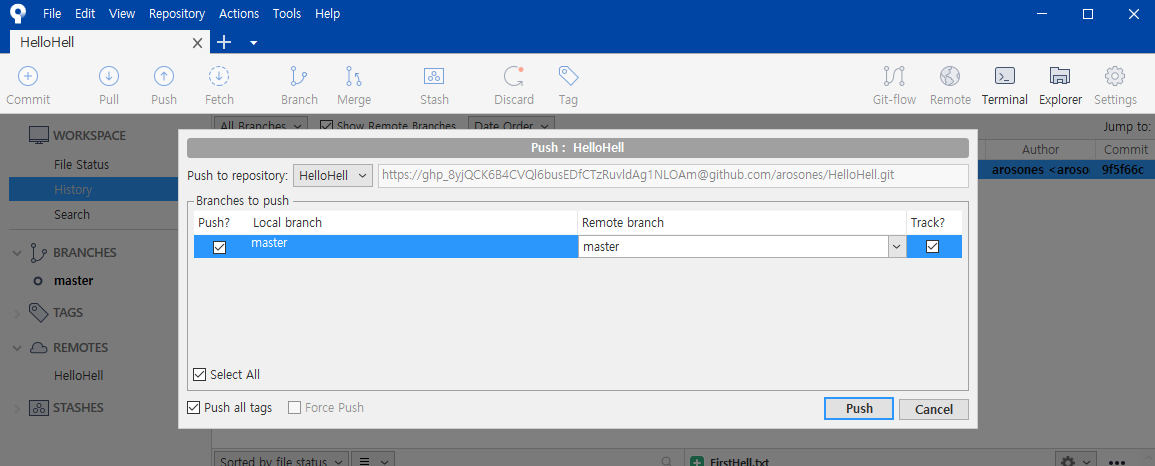Click the commit hash 9f5f66c
The height and width of the screenshot is (466, 1155).
click(1123, 170)
